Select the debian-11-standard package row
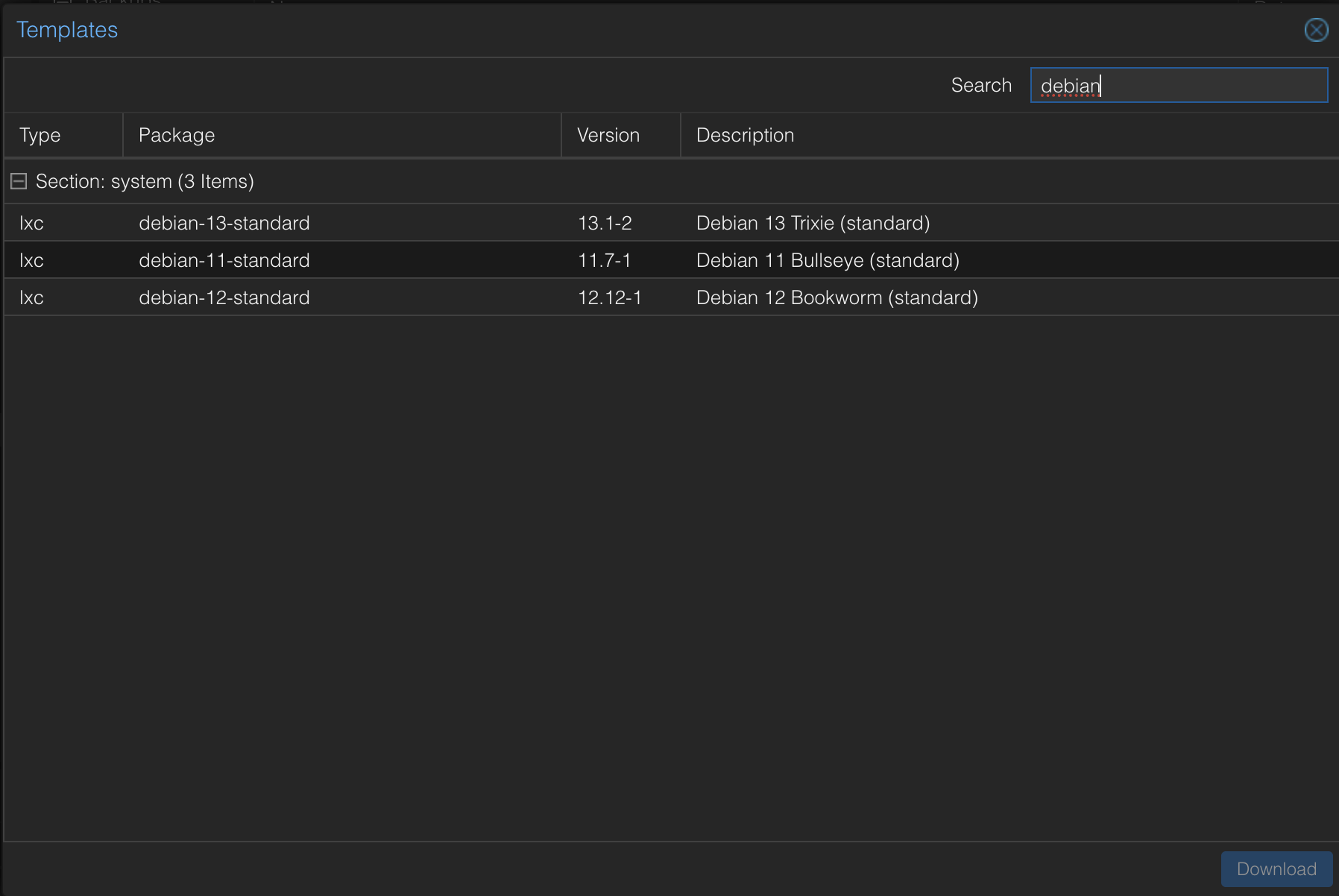 pyautogui.click(x=224, y=260)
